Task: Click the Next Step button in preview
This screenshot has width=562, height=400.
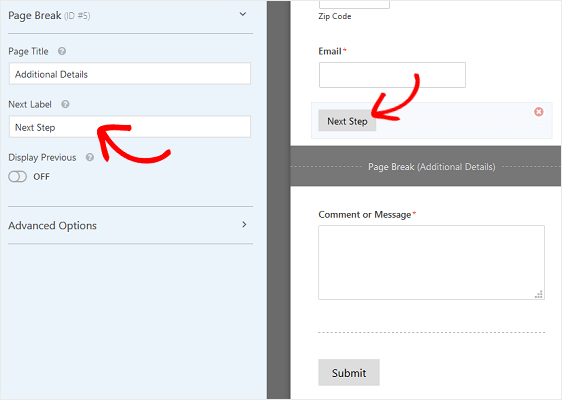Action: (347, 121)
